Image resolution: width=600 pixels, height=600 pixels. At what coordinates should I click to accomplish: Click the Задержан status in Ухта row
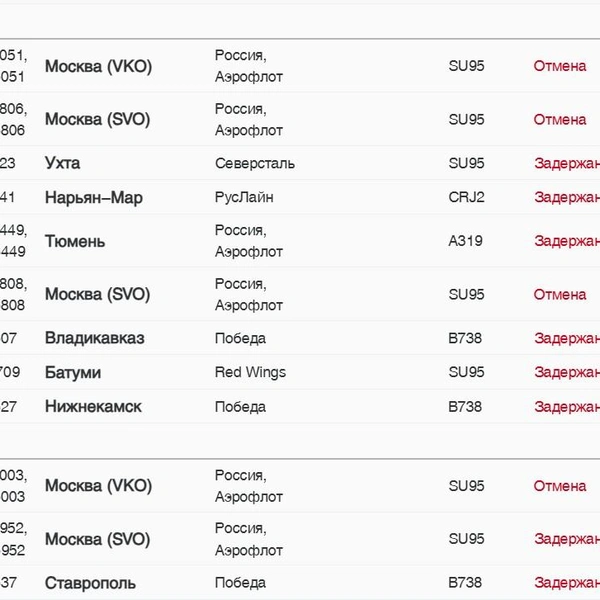point(567,163)
